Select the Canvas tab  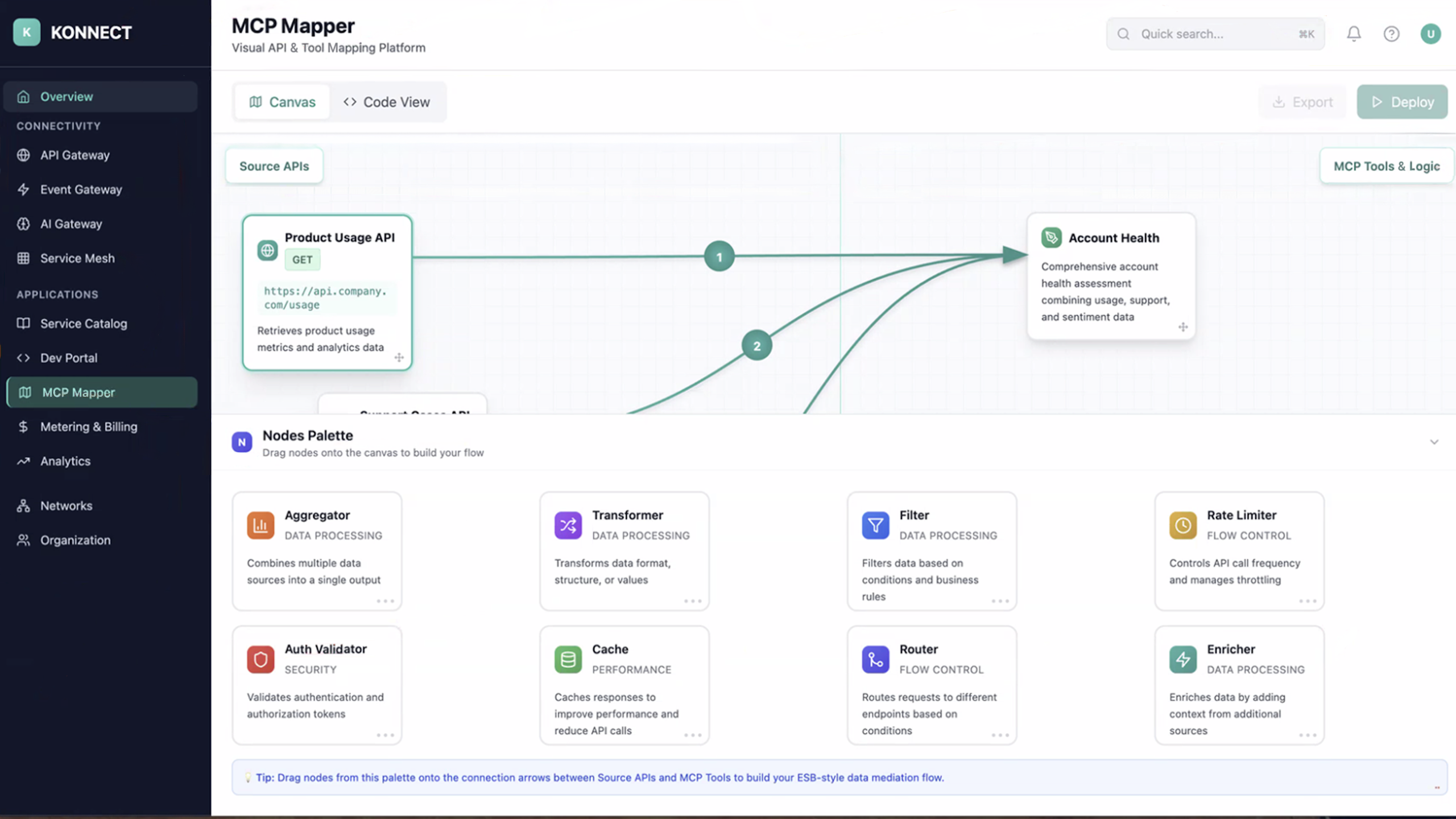(x=283, y=102)
